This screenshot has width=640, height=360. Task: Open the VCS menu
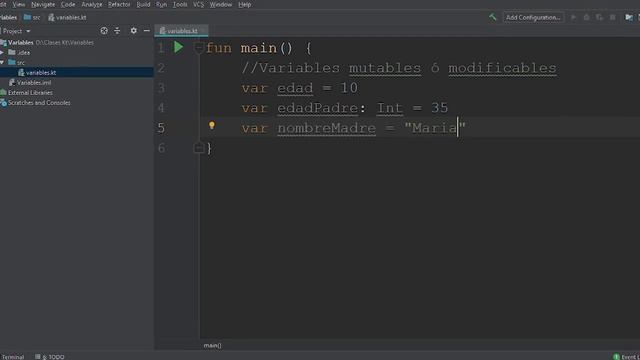point(198,4)
